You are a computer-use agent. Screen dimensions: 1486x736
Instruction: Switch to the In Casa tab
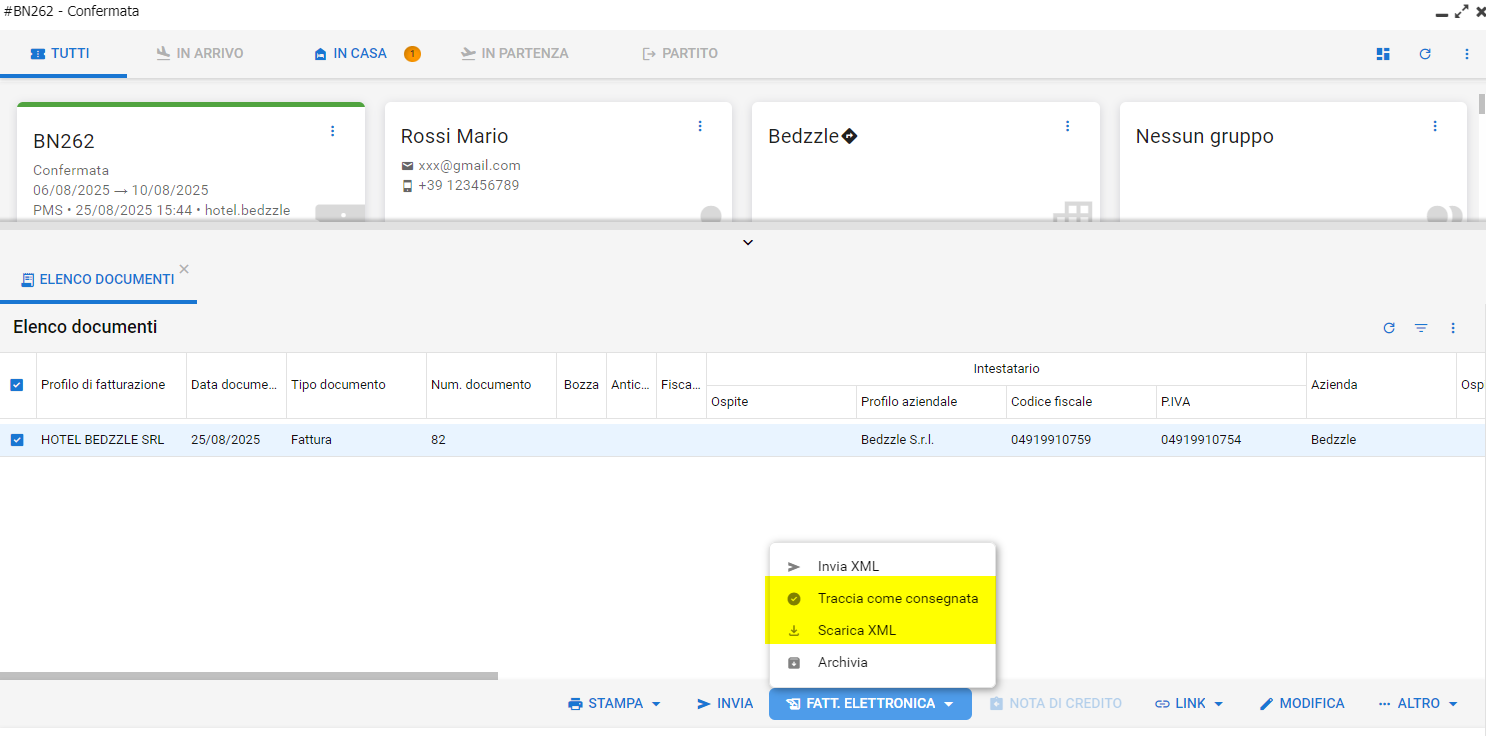(x=359, y=54)
